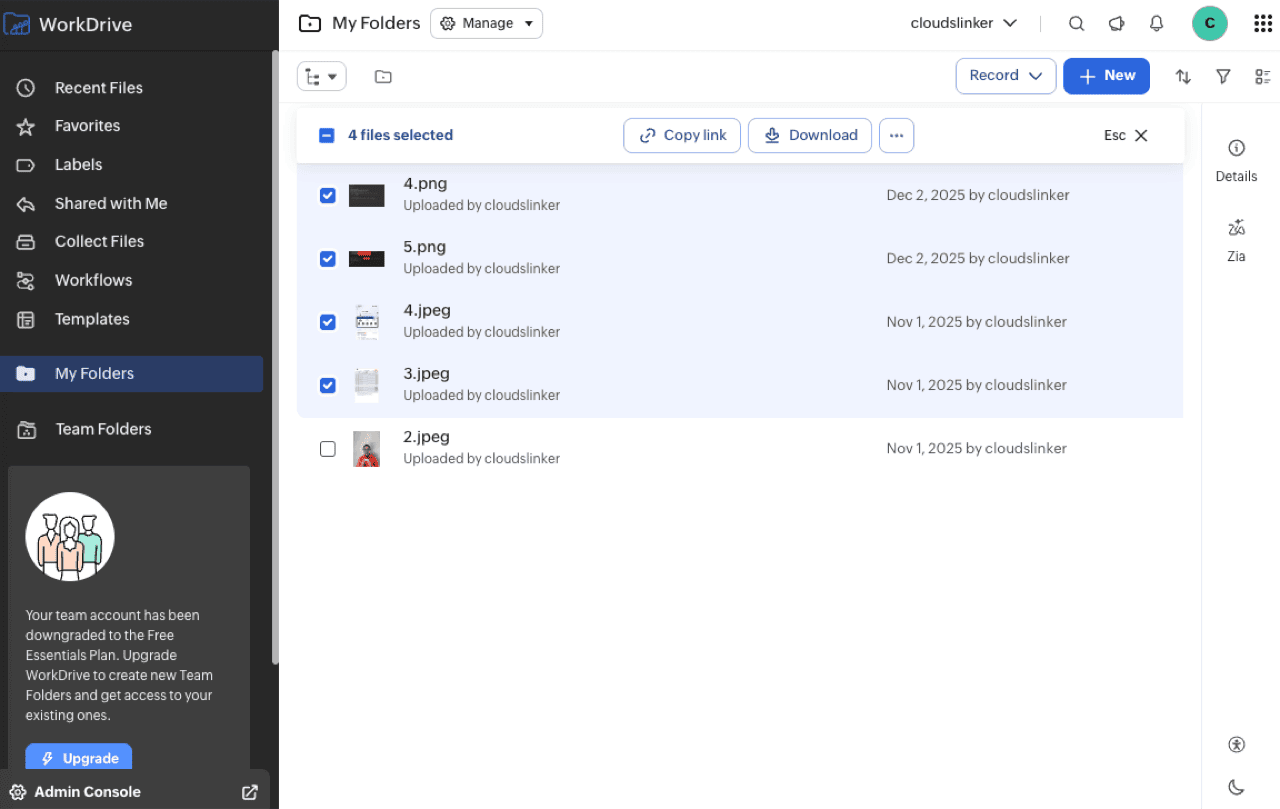Click the 4.jpeg file name
The width and height of the screenshot is (1280, 809).
(427, 310)
